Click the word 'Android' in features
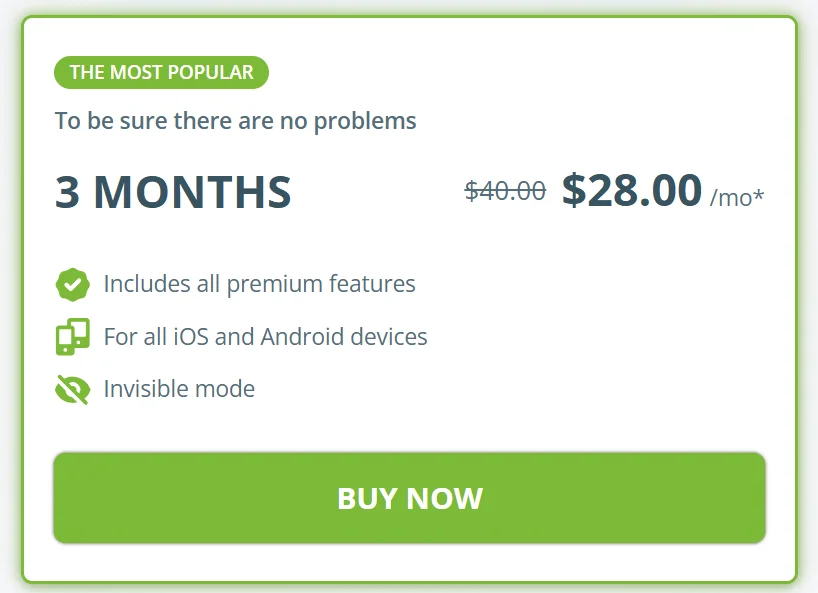Image resolution: width=818 pixels, height=593 pixels. tap(301, 337)
